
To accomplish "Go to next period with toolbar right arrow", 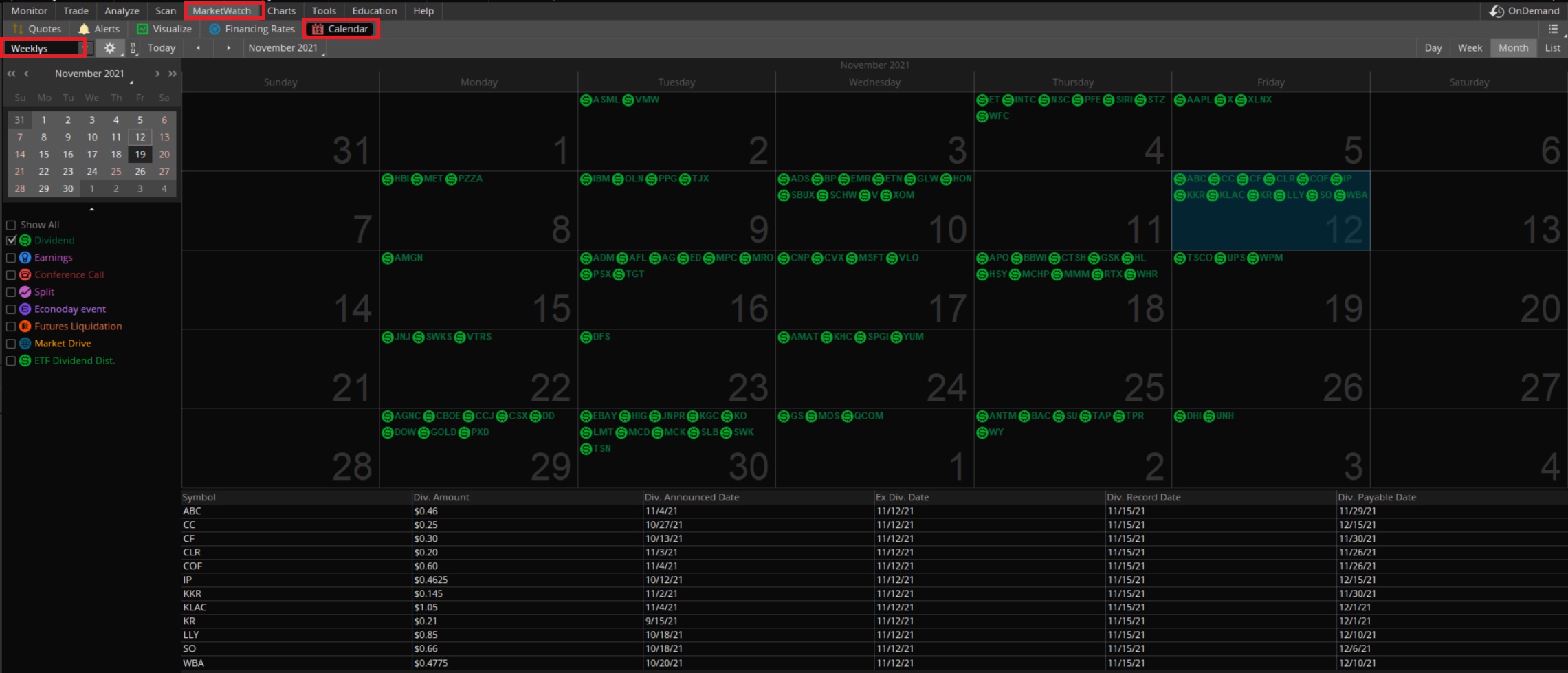I will pyautogui.click(x=228, y=48).
